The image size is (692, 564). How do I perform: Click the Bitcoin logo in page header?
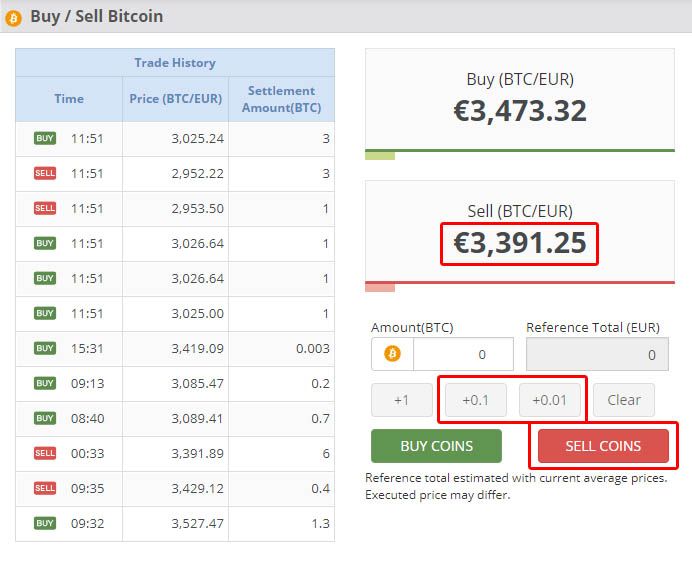coord(13,18)
